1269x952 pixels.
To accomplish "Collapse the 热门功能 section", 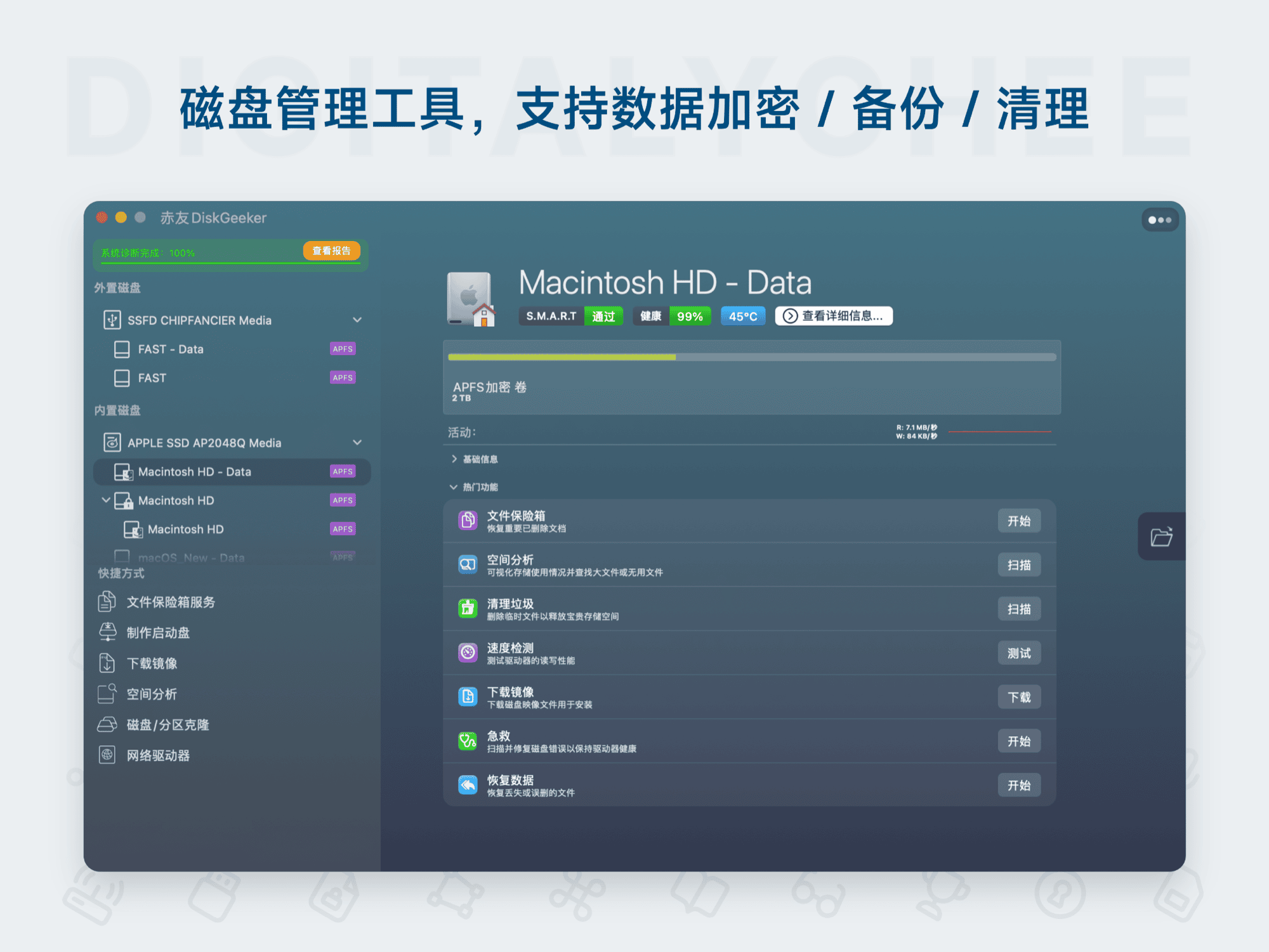I will 452,486.
